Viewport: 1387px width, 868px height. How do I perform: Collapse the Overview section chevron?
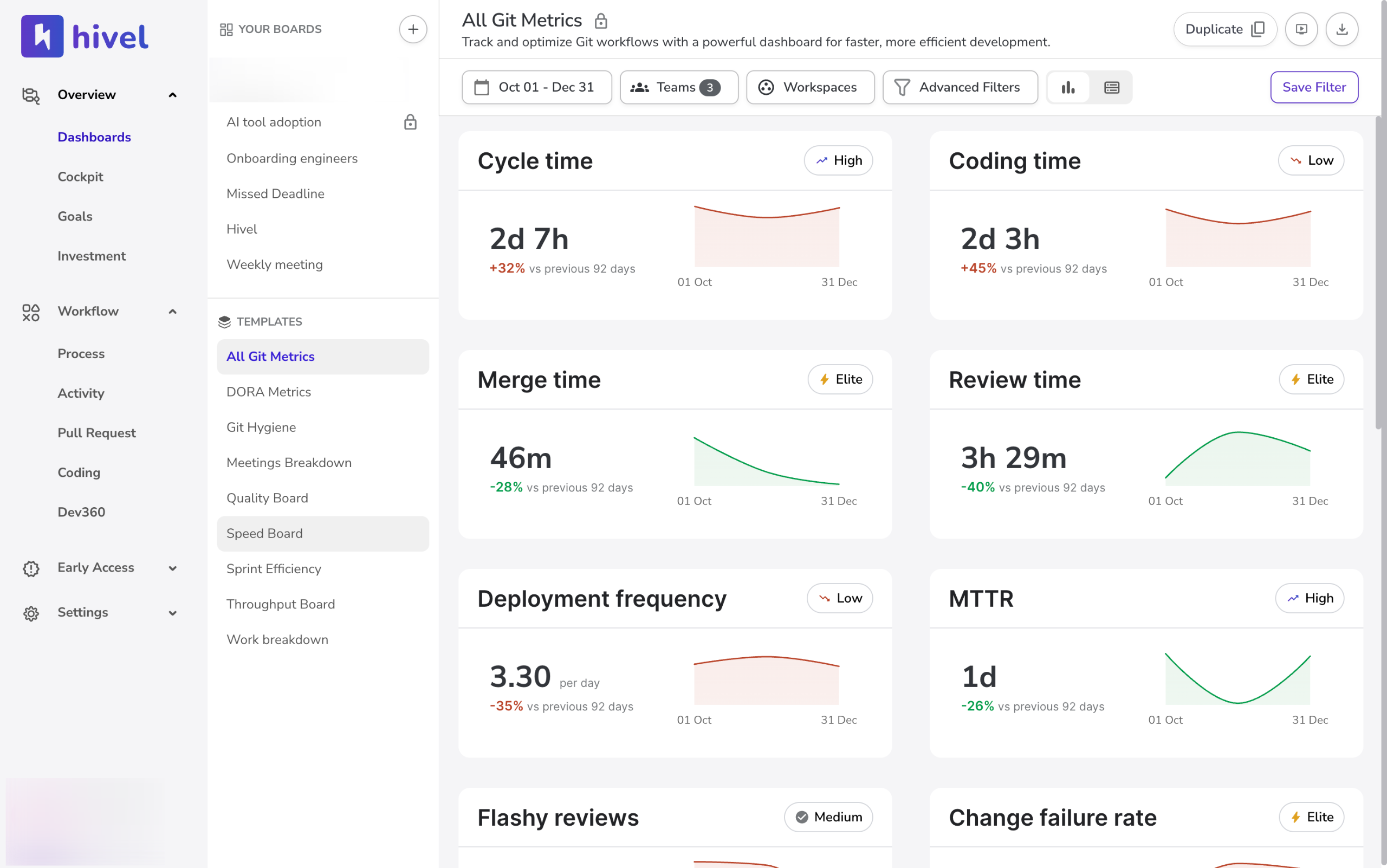(x=172, y=95)
